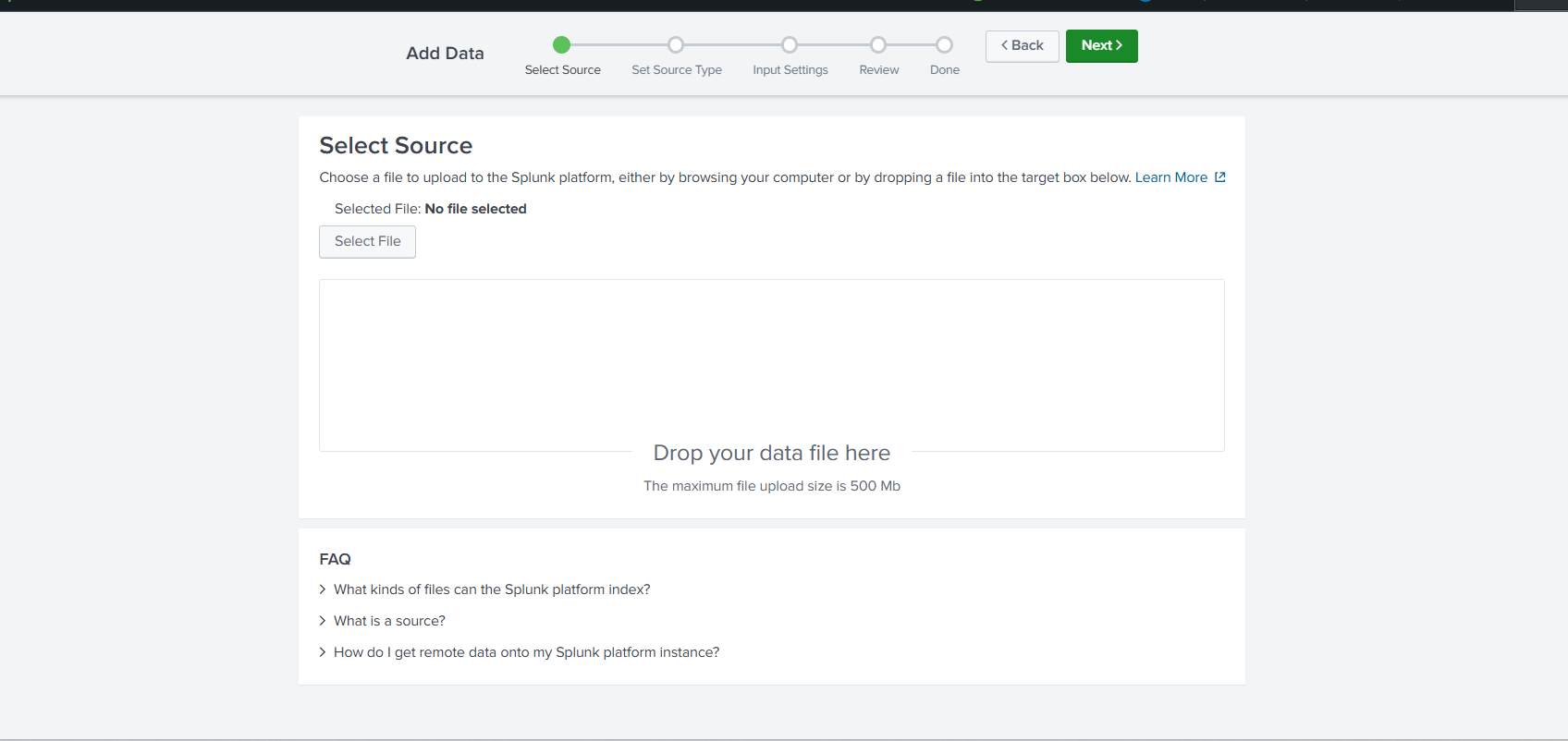This screenshot has height=741, width=1568.
Task: Select the 'Input Settings' step label
Action: tap(790, 70)
